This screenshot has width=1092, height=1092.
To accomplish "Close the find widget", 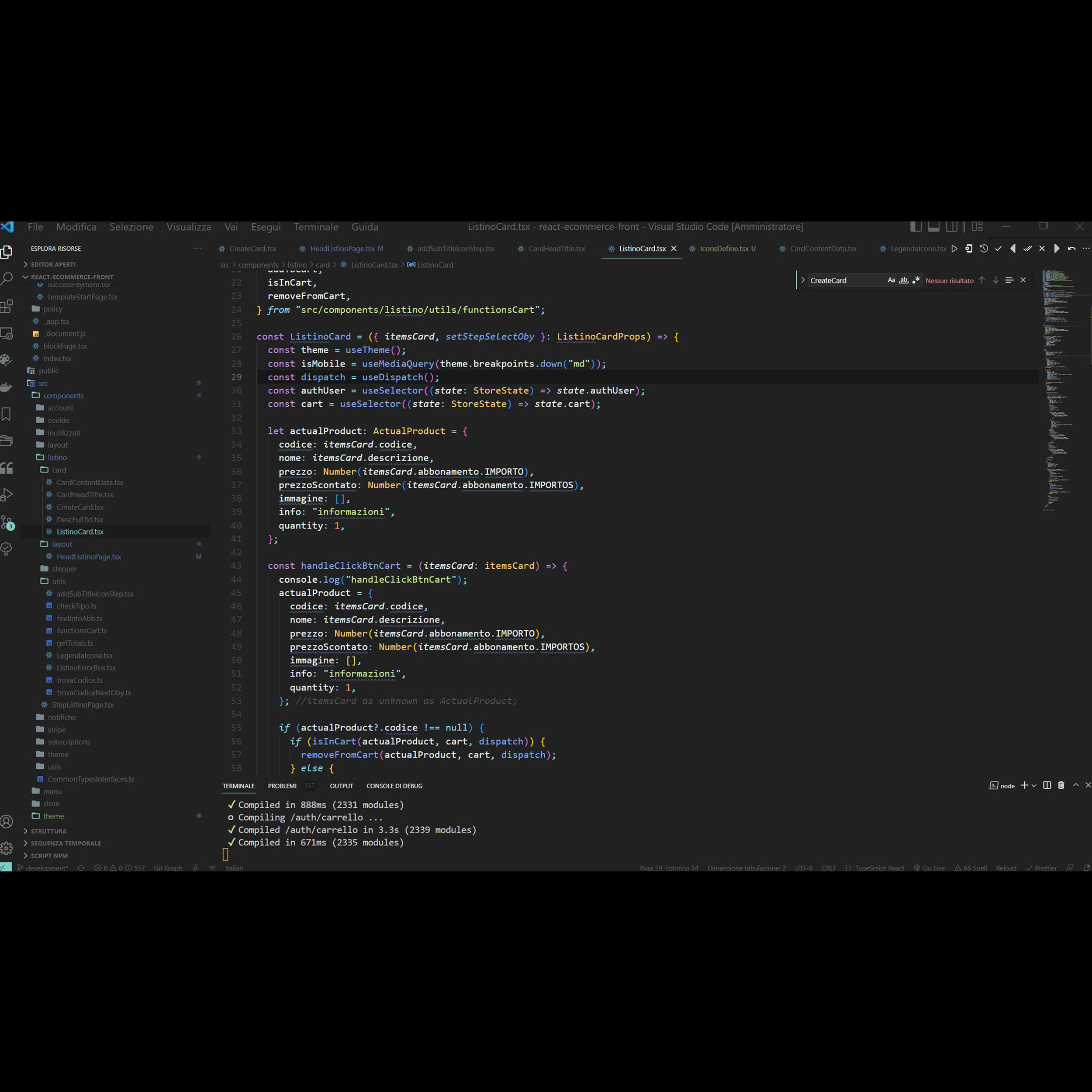I will [x=1023, y=280].
